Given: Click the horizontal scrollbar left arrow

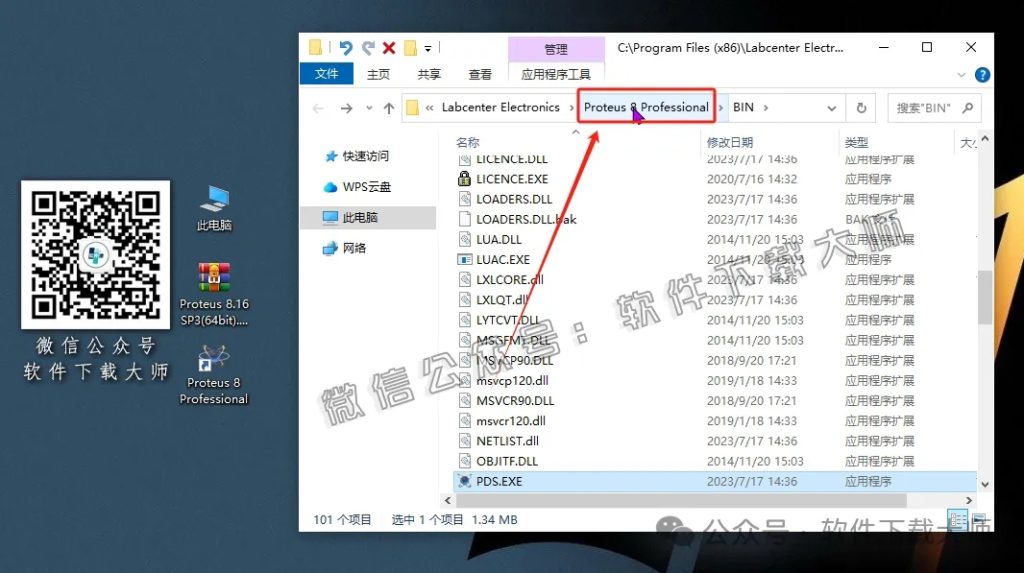Looking at the screenshot, I should pos(447,500).
